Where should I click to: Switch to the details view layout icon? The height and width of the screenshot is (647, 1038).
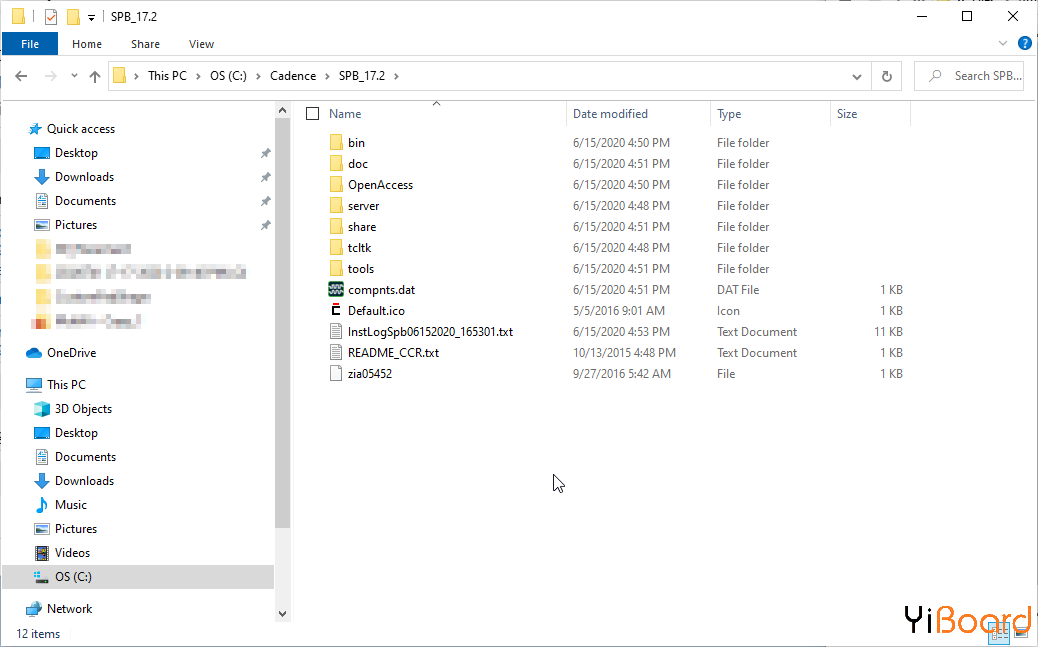(999, 633)
